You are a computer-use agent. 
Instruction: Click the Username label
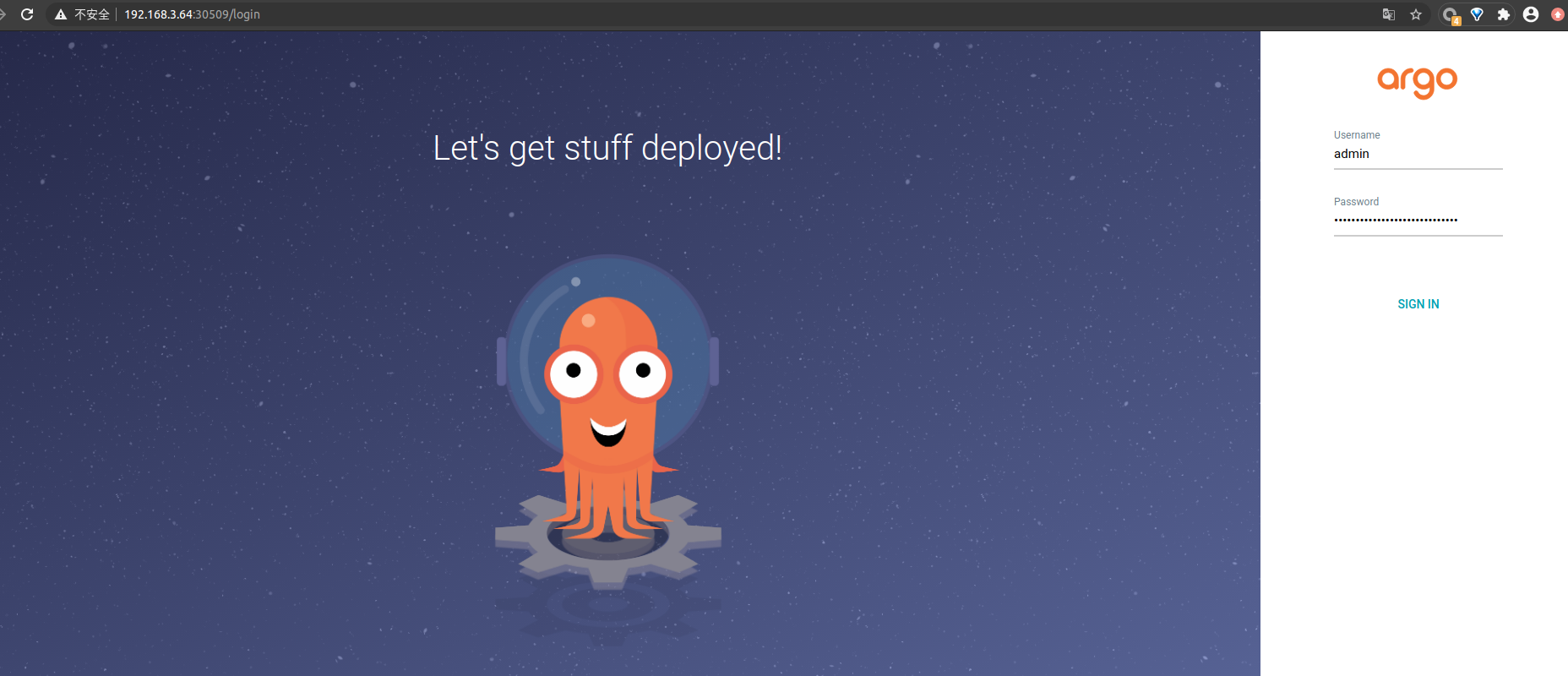pos(1357,135)
